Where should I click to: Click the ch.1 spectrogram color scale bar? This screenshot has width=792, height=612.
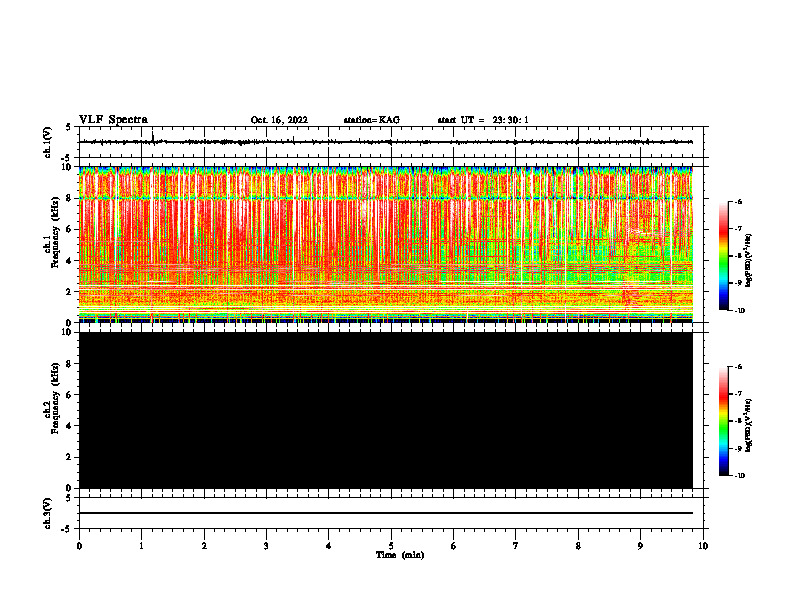click(723, 256)
